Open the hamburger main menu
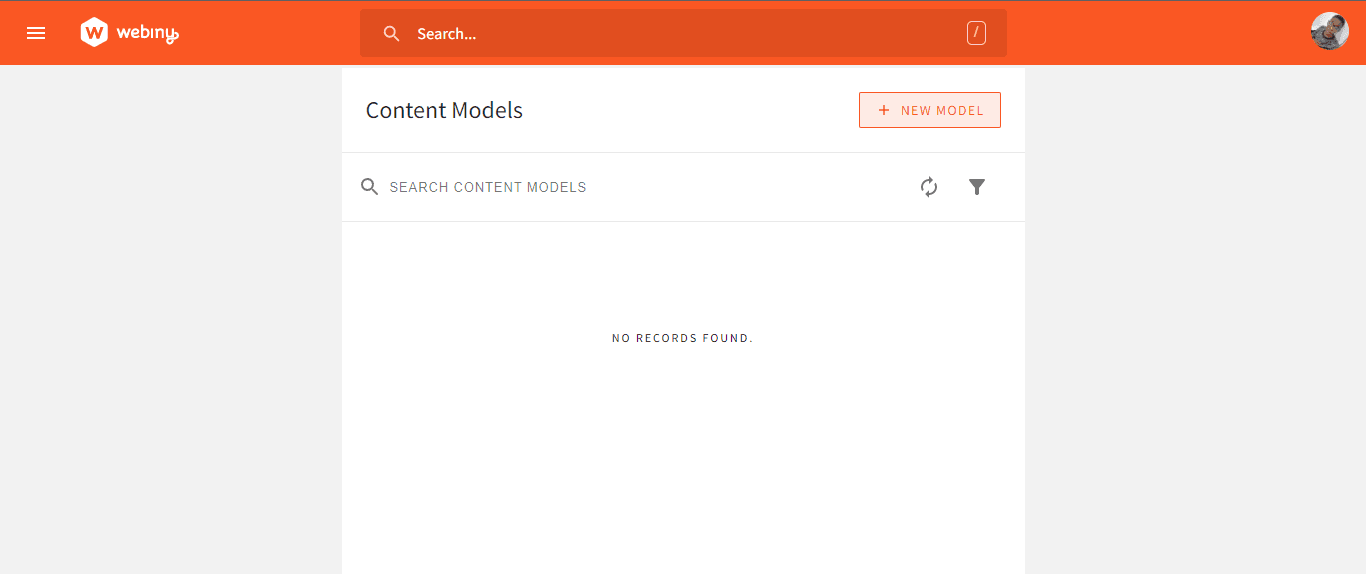 (x=36, y=33)
